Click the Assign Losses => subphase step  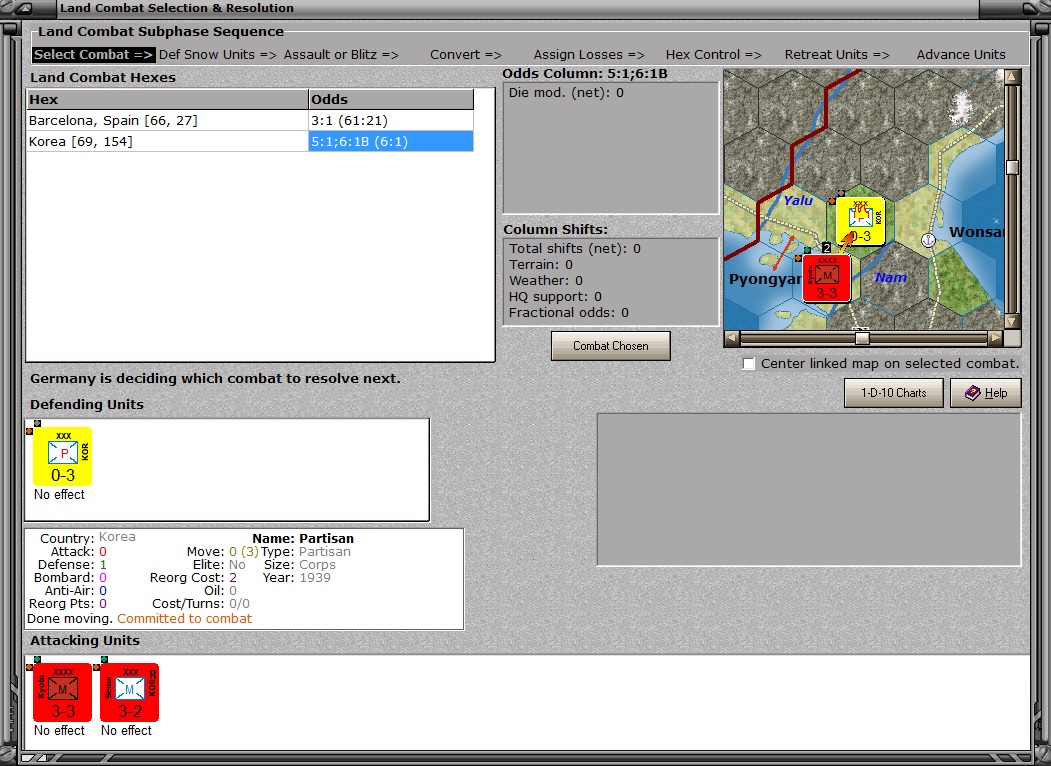[x=589, y=54]
